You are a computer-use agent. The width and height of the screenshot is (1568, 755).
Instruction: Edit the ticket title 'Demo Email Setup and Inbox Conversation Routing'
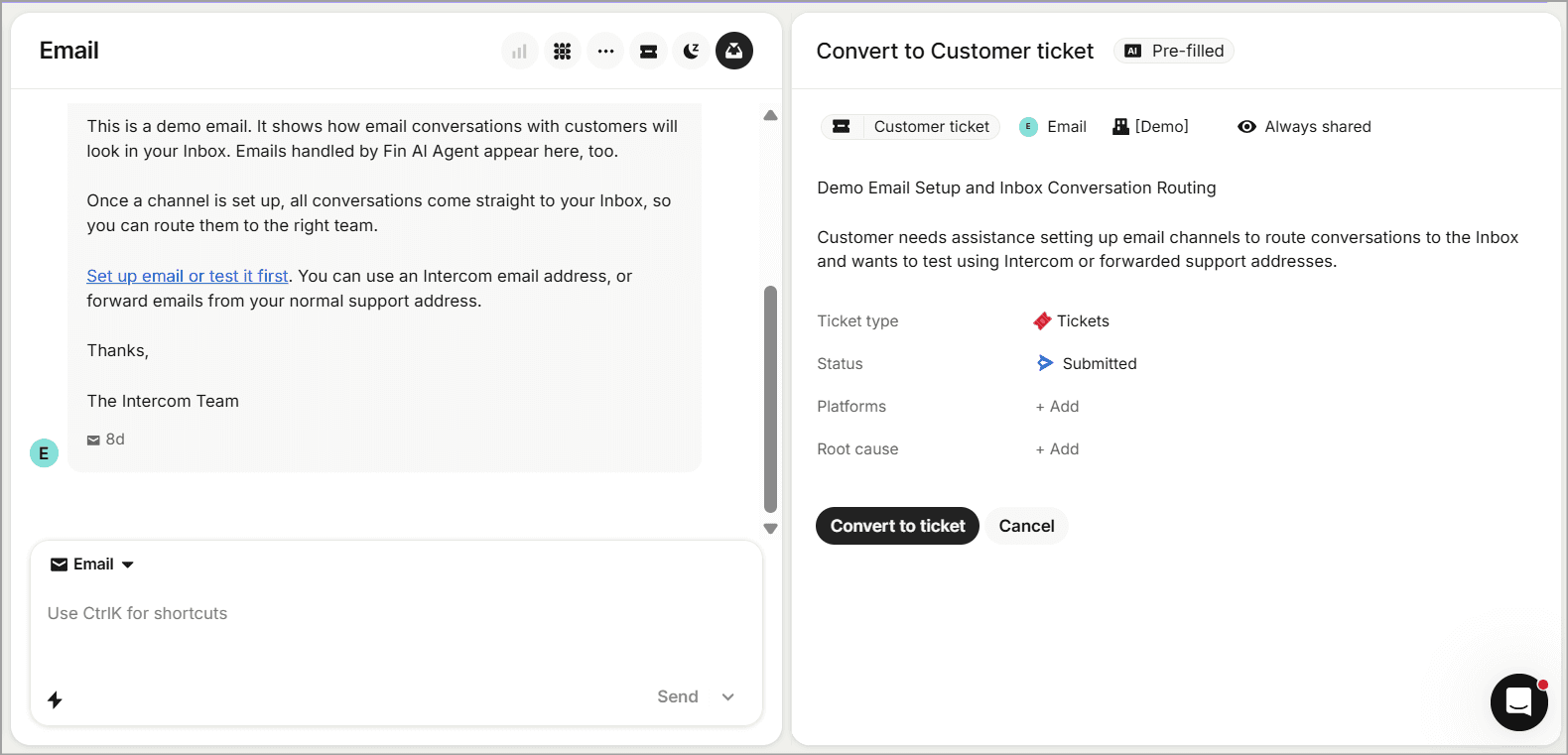click(x=1016, y=188)
